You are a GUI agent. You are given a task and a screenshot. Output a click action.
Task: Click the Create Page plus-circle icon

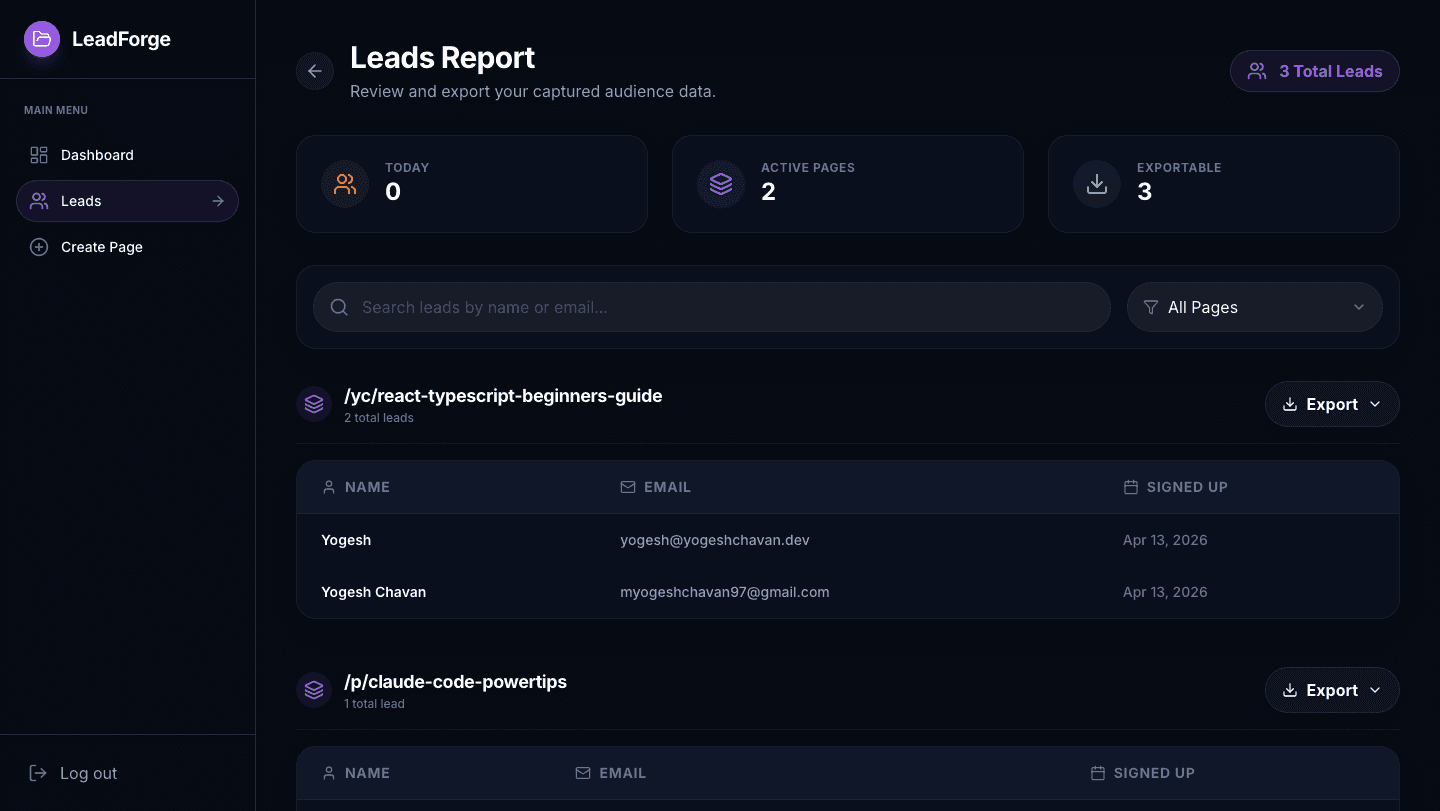click(39, 247)
